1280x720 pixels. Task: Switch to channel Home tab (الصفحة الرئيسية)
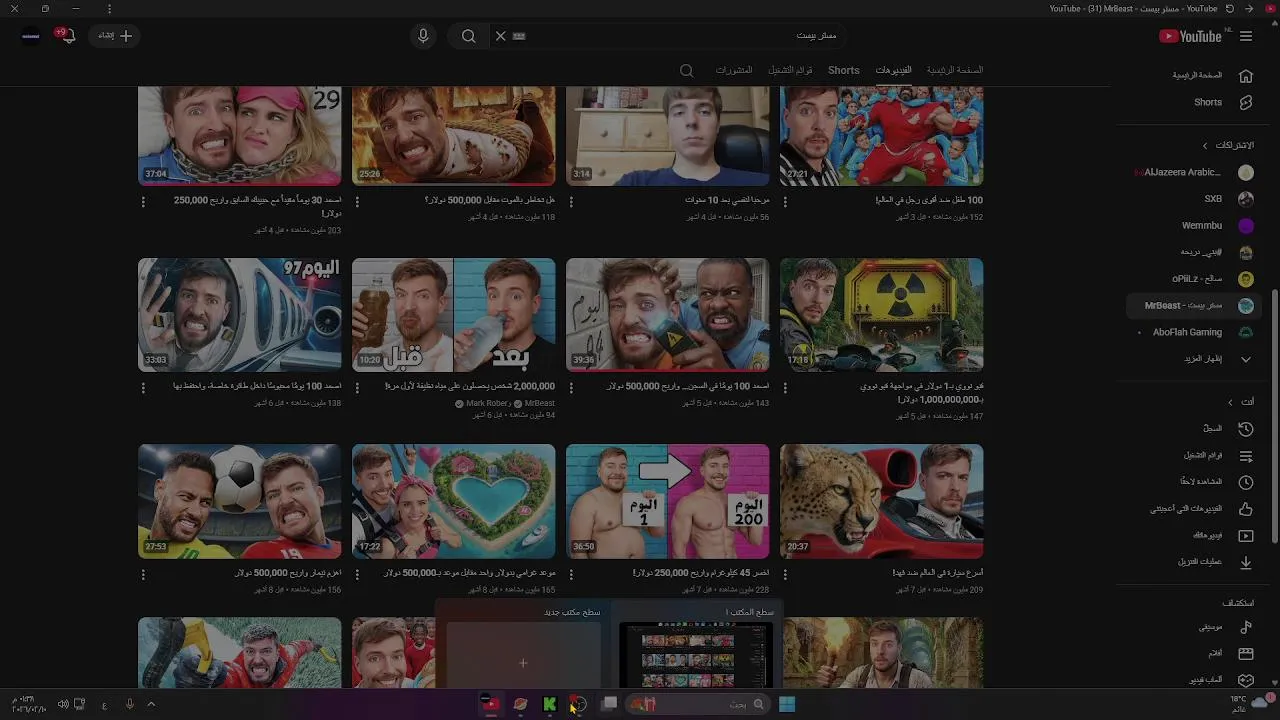click(x=954, y=70)
